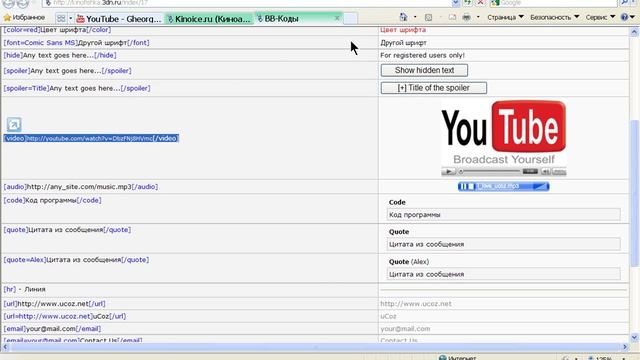Click the Read Mail icon
Viewport: 640px width, 360px height.
coord(452,17)
